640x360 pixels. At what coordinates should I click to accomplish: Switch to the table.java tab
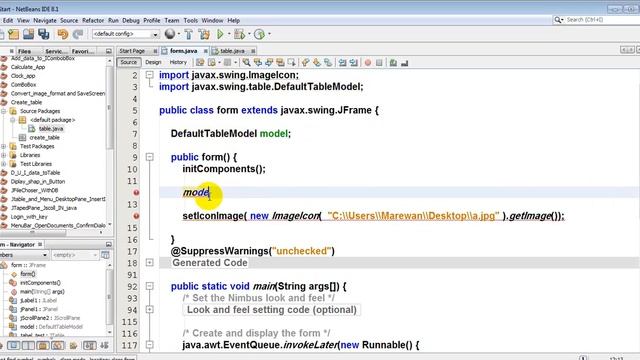232,51
